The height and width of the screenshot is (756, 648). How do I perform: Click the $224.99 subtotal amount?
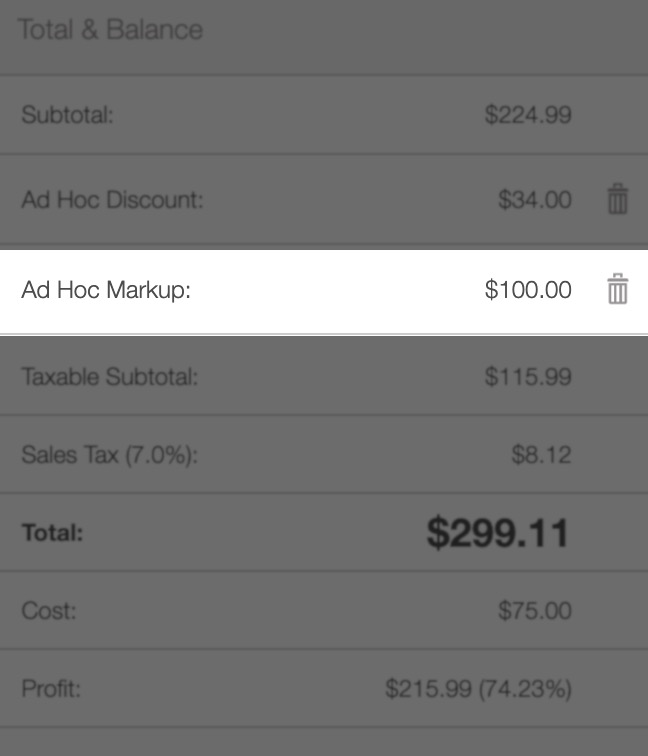coord(528,115)
